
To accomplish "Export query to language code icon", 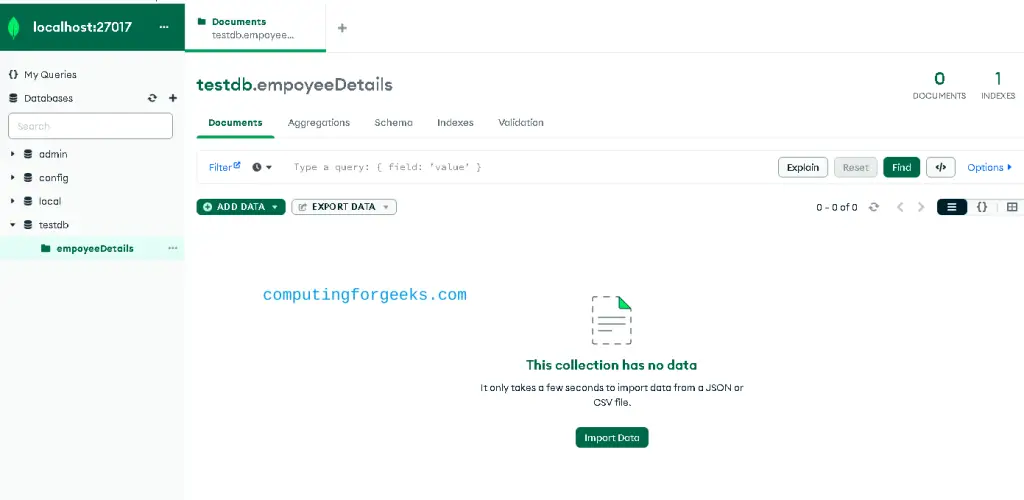I will (940, 167).
